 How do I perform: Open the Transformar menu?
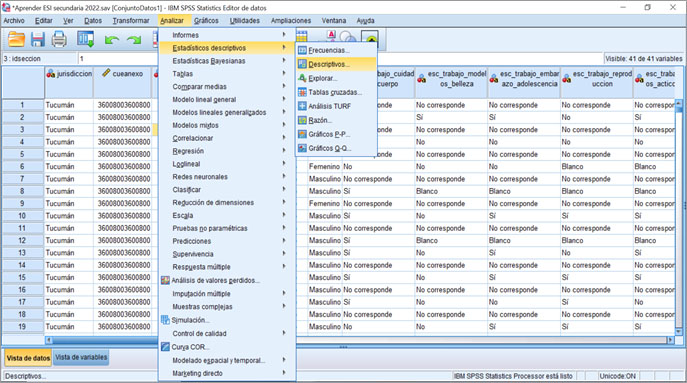[x=131, y=21]
